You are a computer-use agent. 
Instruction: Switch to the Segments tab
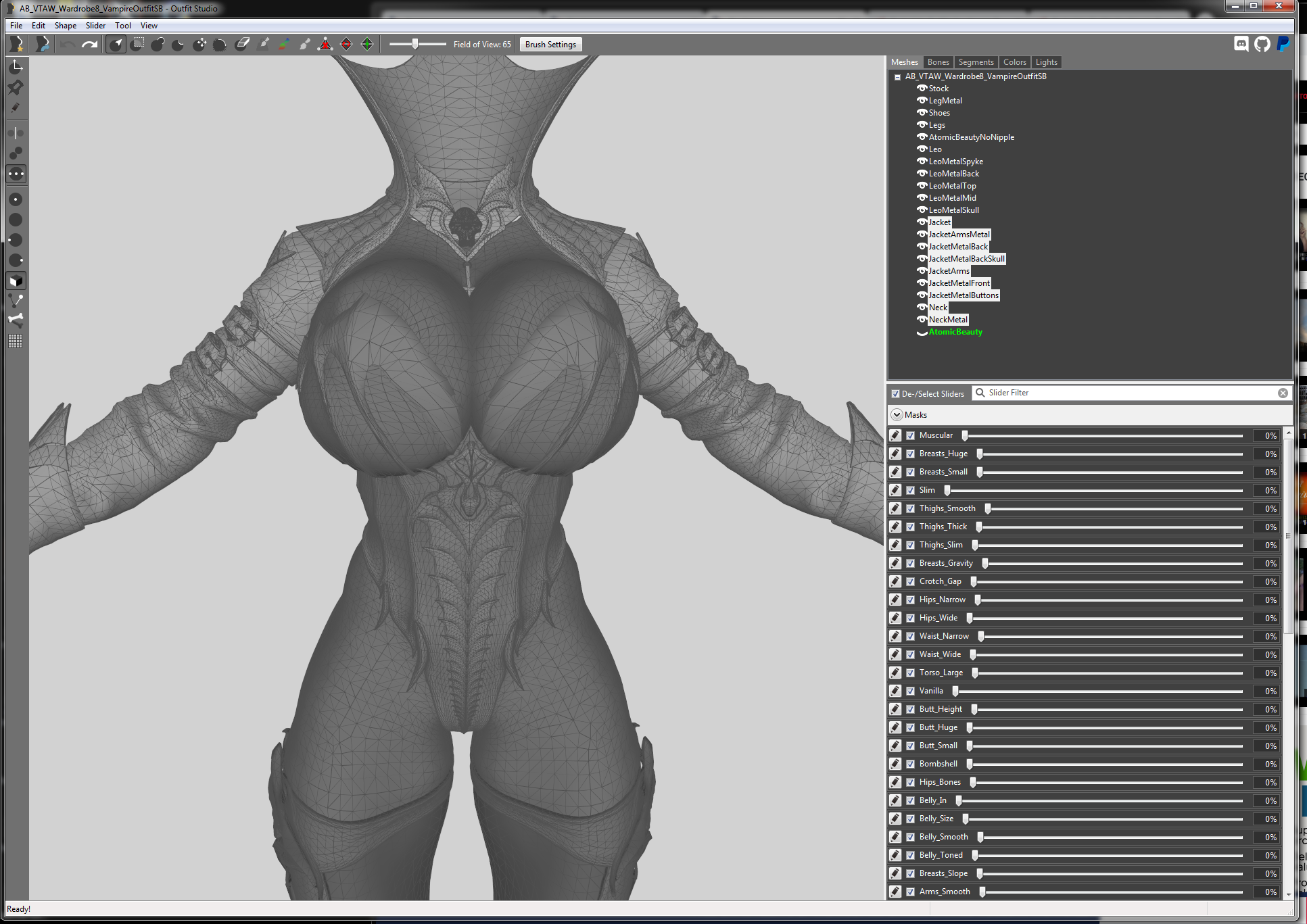pyautogui.click(x=976, y=62)
